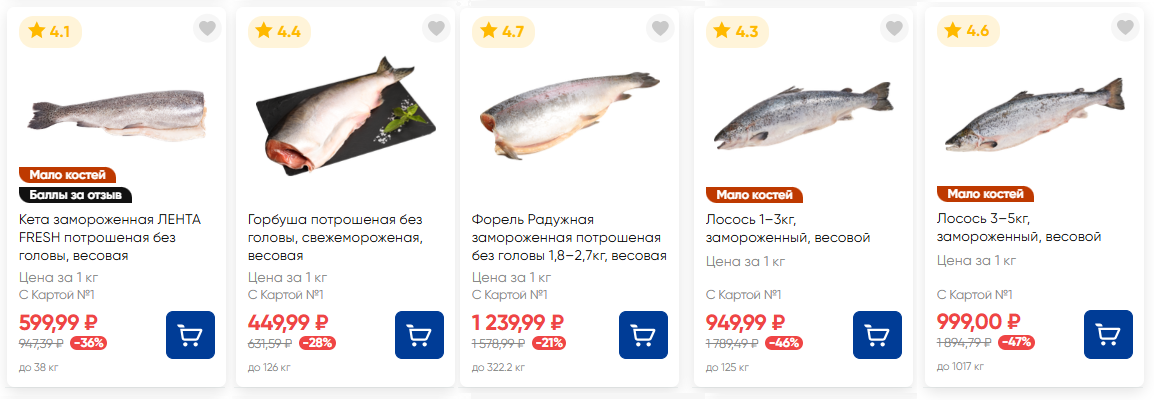The width and height of the screenshot is (1154, 400).
Task: Favorite the Лосось 3–5кг product
Action: click(x=1125, y=29)
